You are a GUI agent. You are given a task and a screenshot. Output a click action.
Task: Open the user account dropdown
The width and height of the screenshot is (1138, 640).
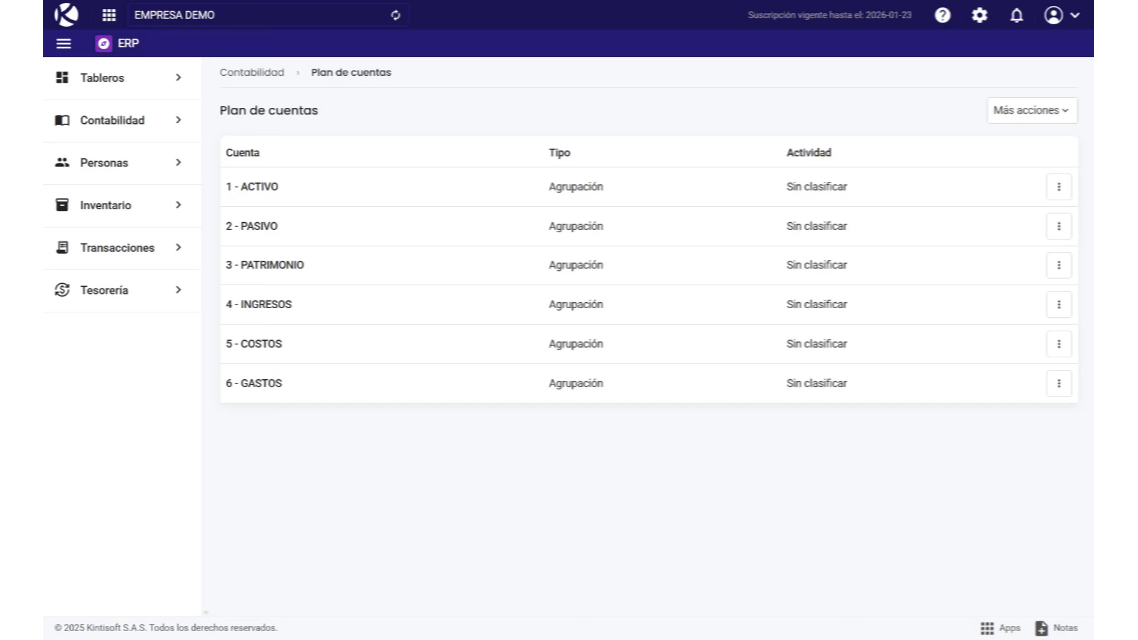click(1061, 15)
